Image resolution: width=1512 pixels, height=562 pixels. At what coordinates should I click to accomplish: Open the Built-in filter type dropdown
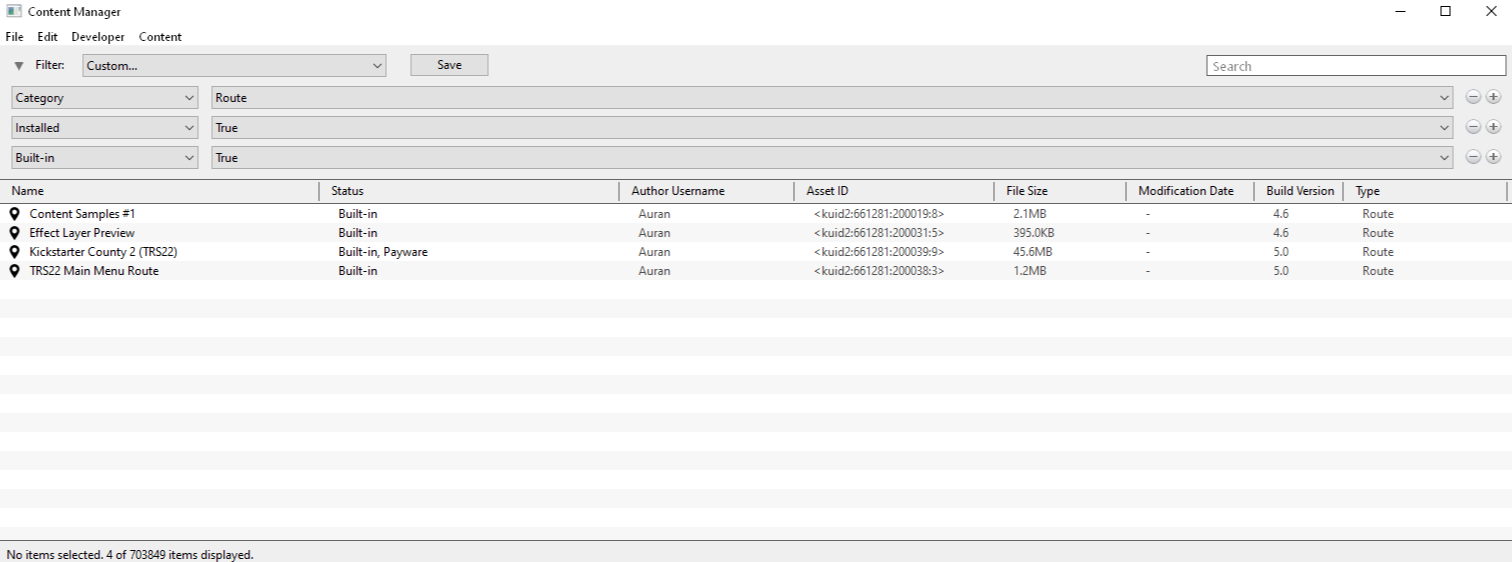pos(104,158)
